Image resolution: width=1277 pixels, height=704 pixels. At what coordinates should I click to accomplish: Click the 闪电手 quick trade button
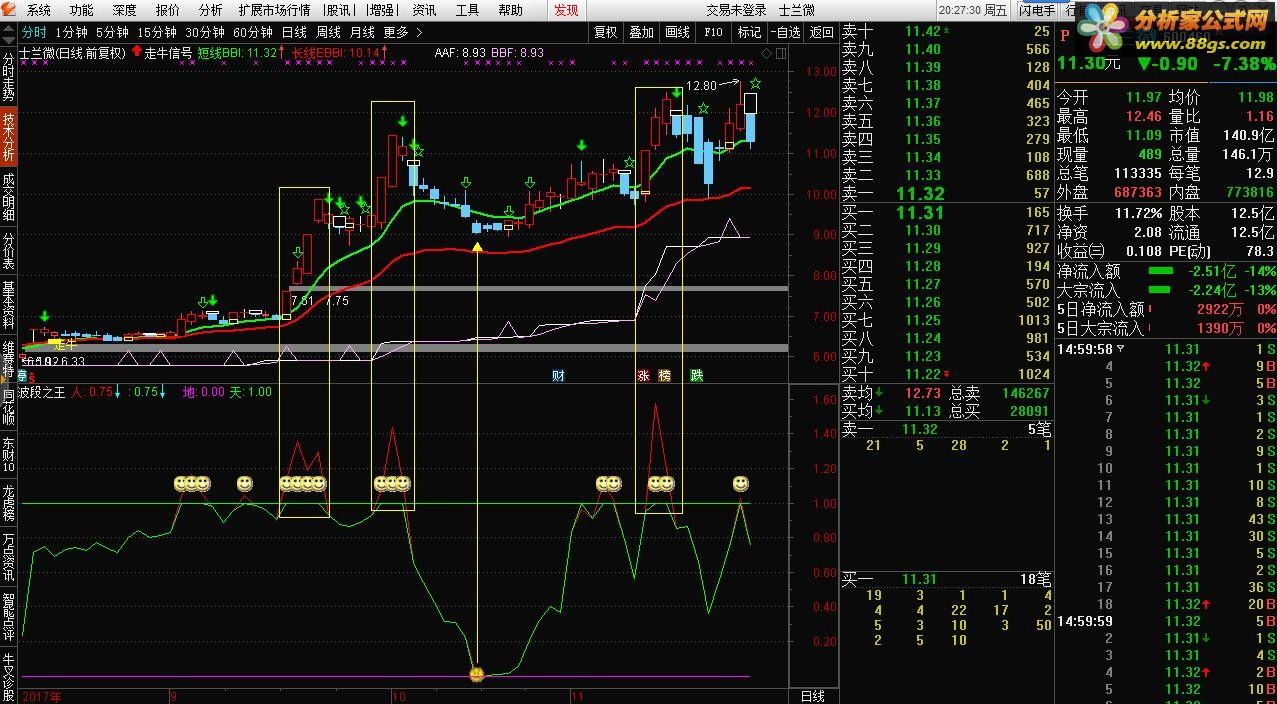pos(1038,10)
